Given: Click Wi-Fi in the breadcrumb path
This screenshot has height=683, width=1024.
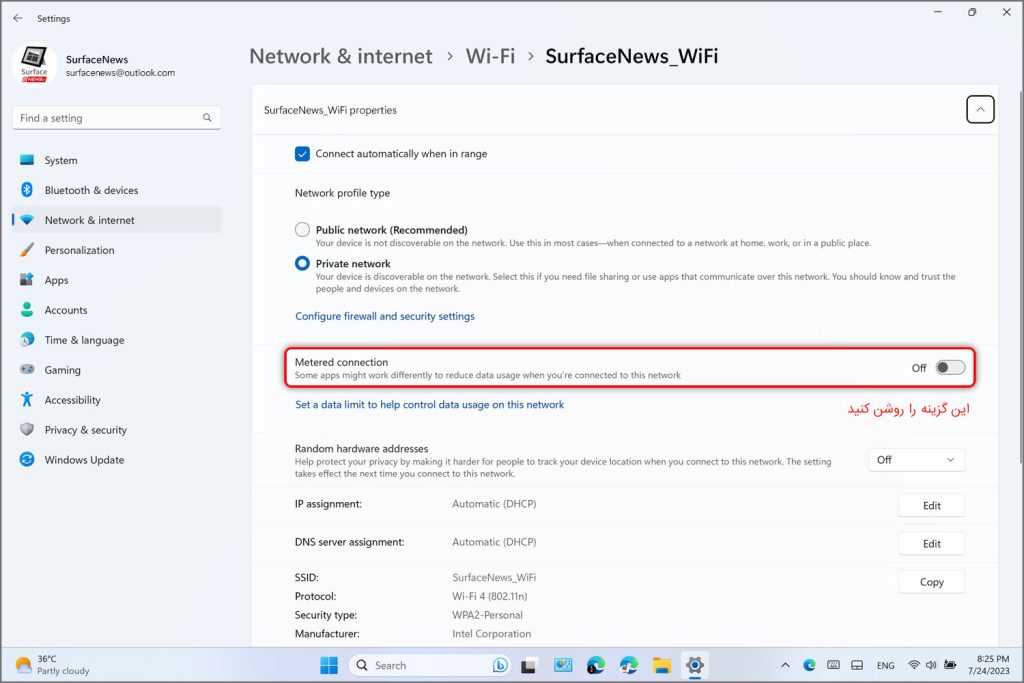Looking at the screenshot, I should click(490, 57).
